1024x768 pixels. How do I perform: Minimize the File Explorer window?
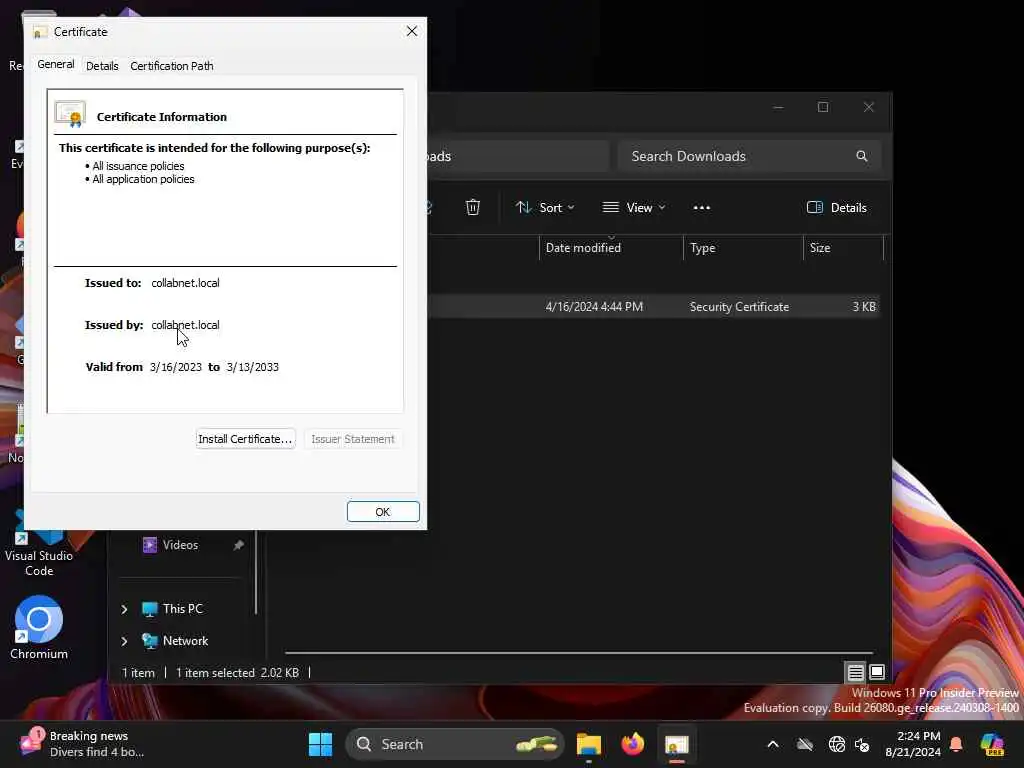pyautogui.click(x=778, y=107)
